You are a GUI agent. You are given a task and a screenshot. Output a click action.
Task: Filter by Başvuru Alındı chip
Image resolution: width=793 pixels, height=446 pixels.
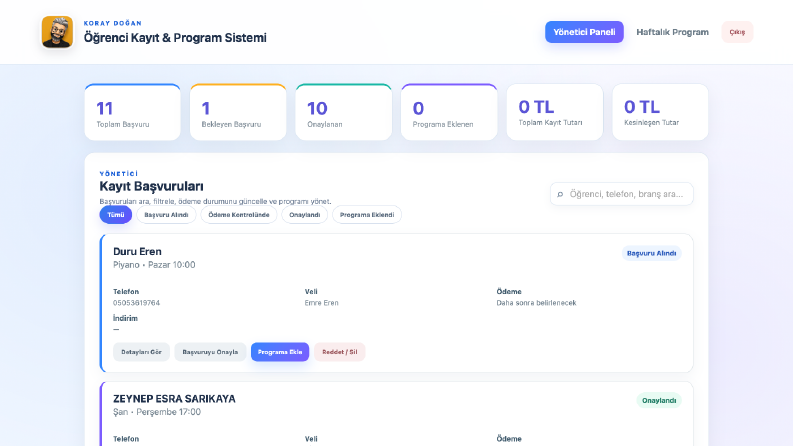point(166,215)
